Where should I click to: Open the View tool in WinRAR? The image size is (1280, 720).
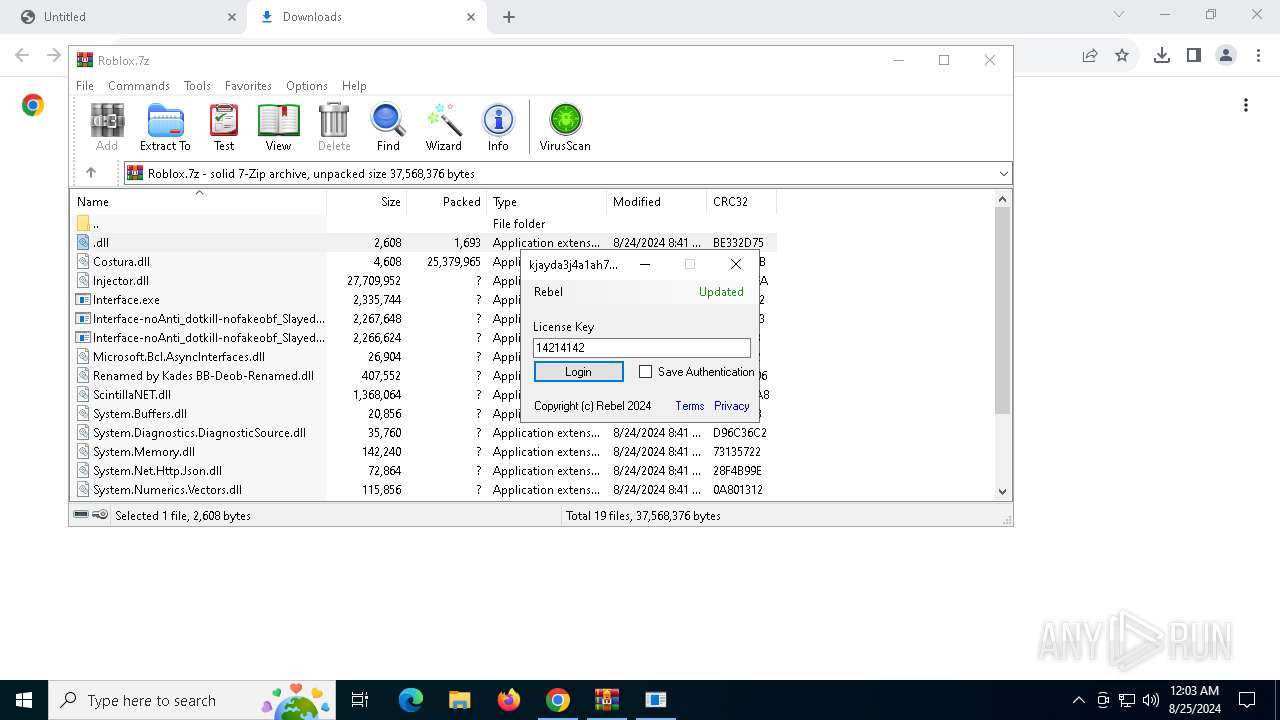coord(278,127)
